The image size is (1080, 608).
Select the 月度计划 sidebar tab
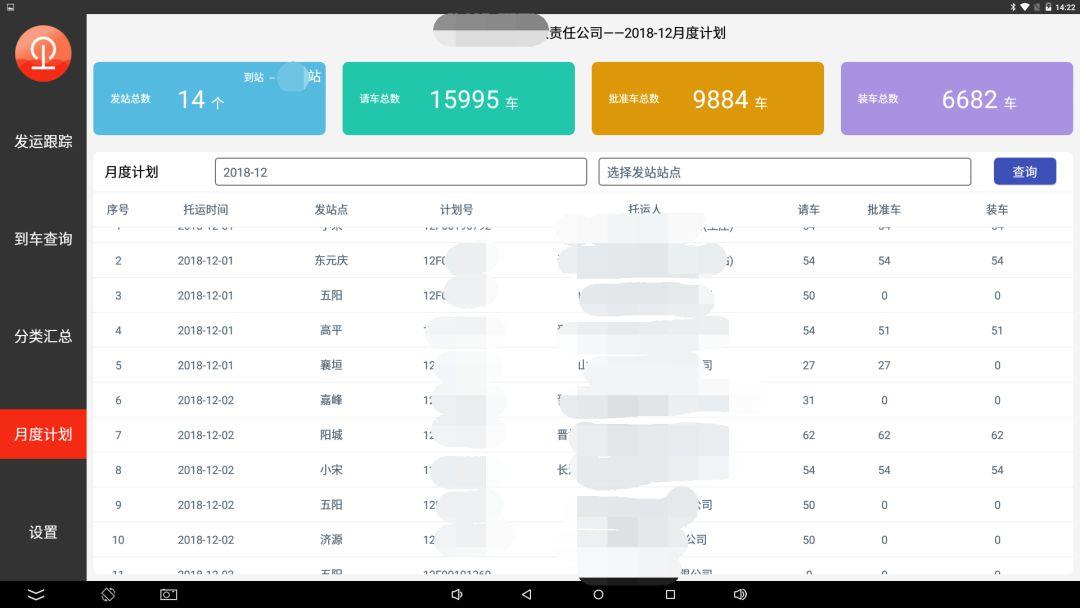pos(43,434)
